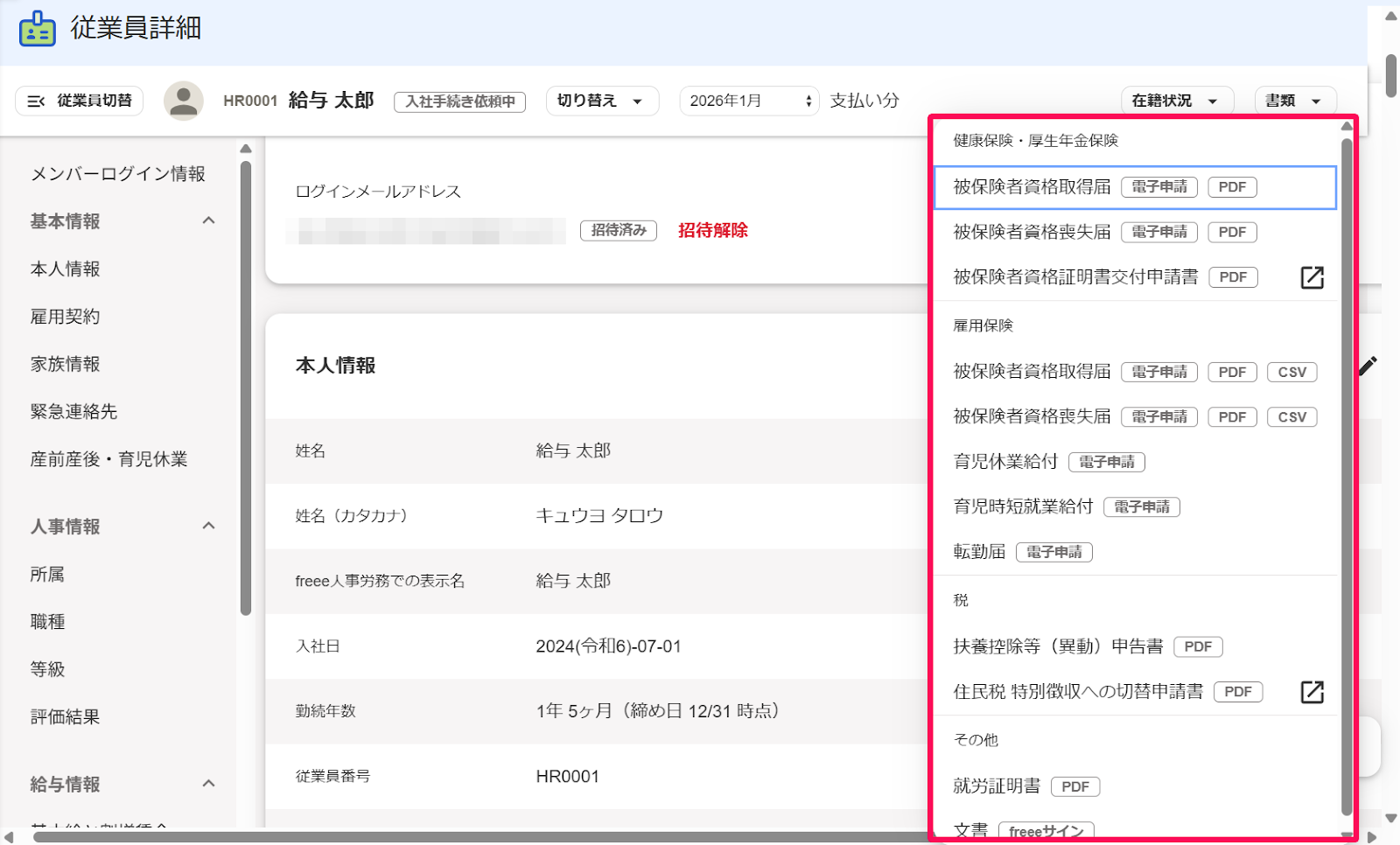Open external link icon for 被保険者資格証明書交付申請書
This screenshot has height=845, width=1400.
[1312, 277]
